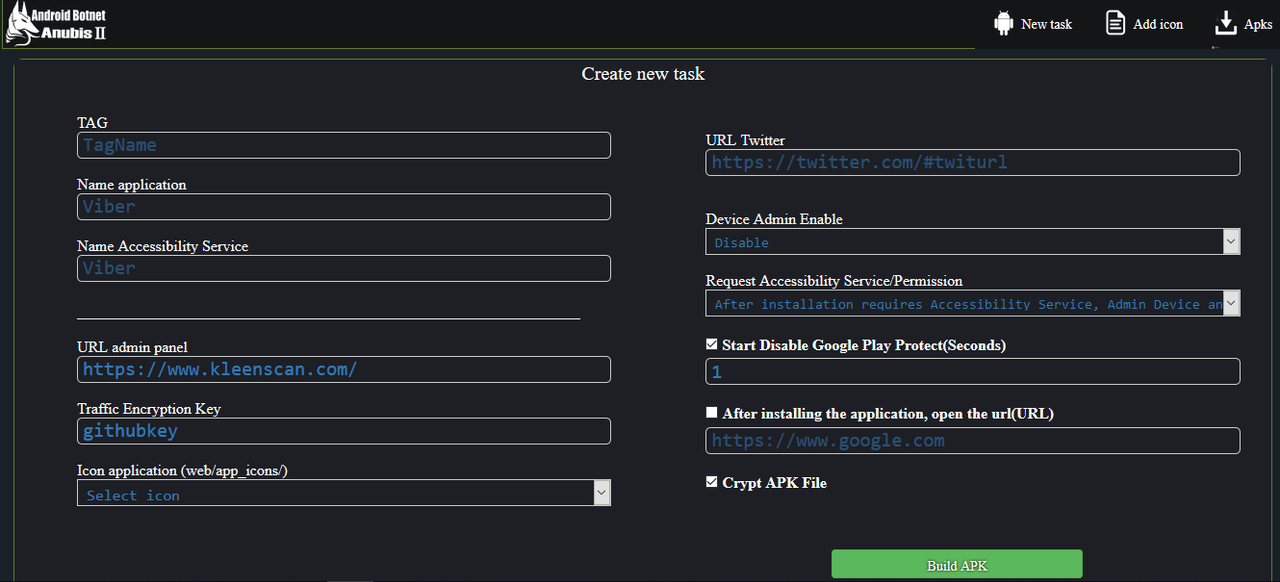Open the Request Accessibility Service/Permission dropdown
The height and width of the screenshot is (582, 1280).
[973, 303]
